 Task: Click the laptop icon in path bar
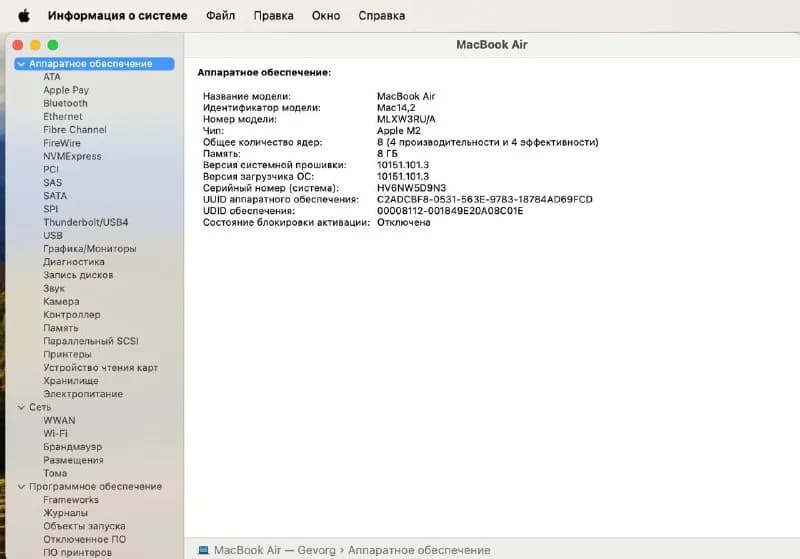204,550
